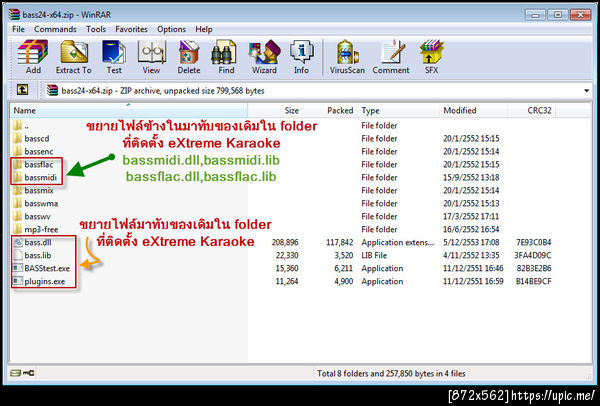The width and height of the screenshot is (600, 406).
Task: Click modified date 16/6/2552 16:54
Action: click(x=471, y=229)
